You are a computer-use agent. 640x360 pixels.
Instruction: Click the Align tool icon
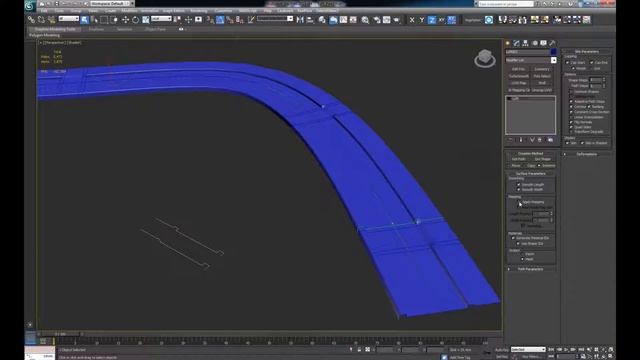[310, 20]
